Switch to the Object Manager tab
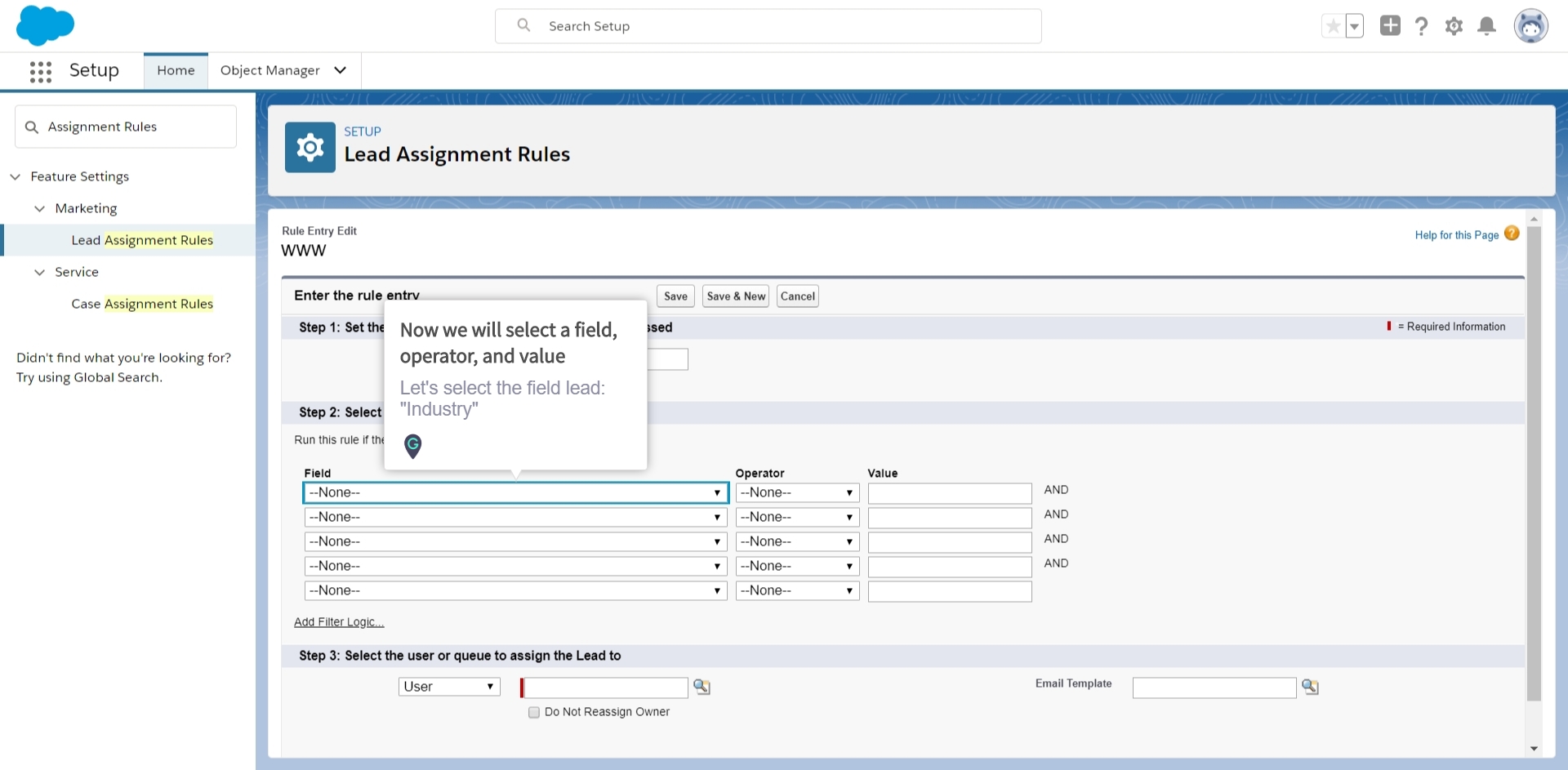1568x770 pixels. pos(270,71)
